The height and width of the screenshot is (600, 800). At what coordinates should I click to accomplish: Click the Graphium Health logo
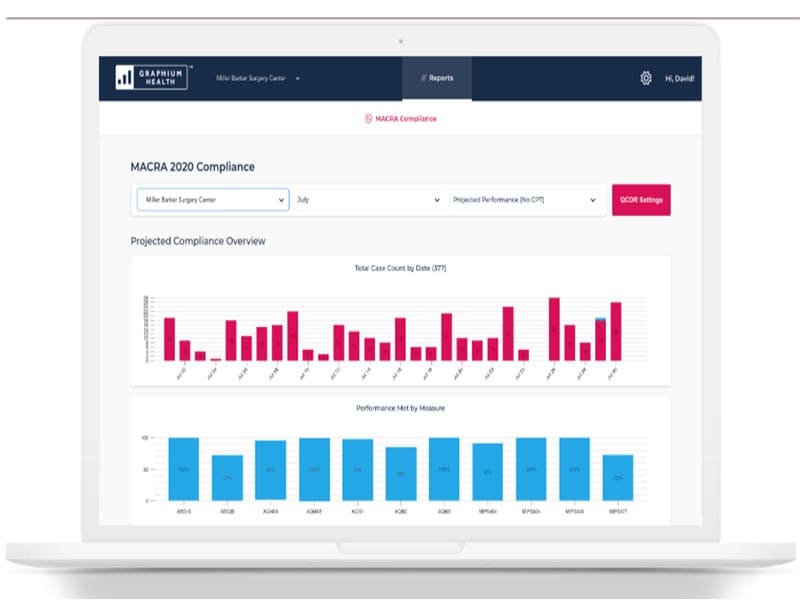tap(152, 78)
